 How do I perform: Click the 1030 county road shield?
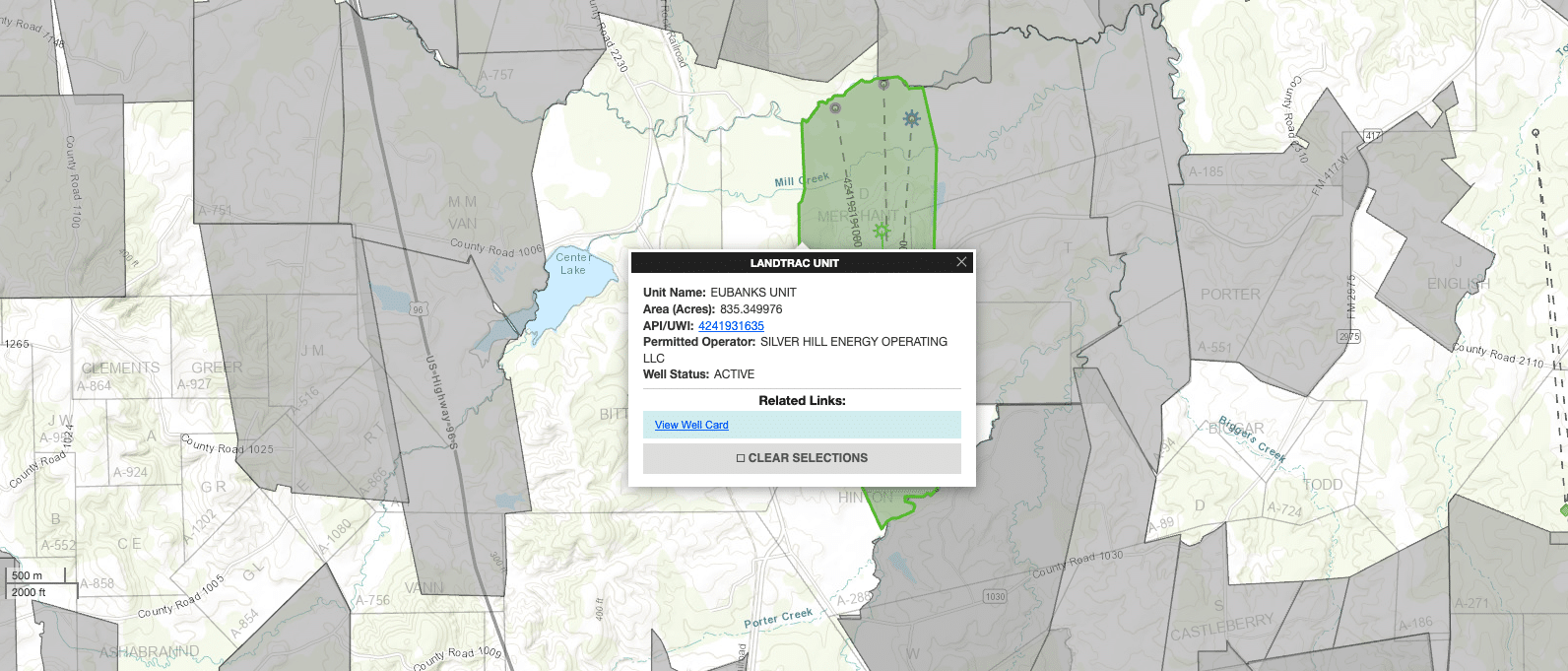pyautogui.click(x=995, y=596)
